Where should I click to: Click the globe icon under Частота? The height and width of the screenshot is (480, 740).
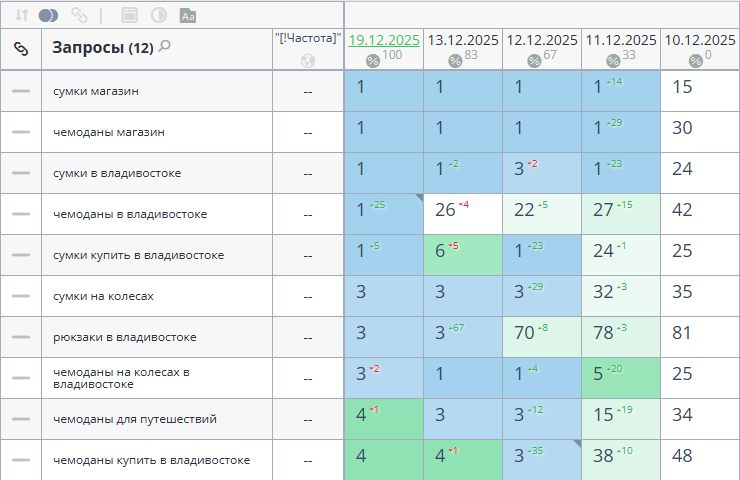[308, 60]
